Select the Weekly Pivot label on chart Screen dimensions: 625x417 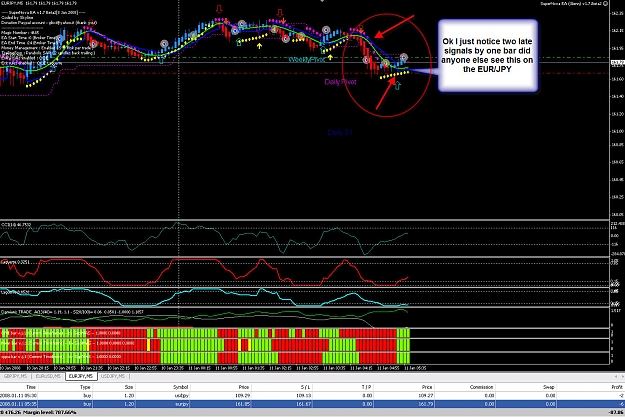307,60
